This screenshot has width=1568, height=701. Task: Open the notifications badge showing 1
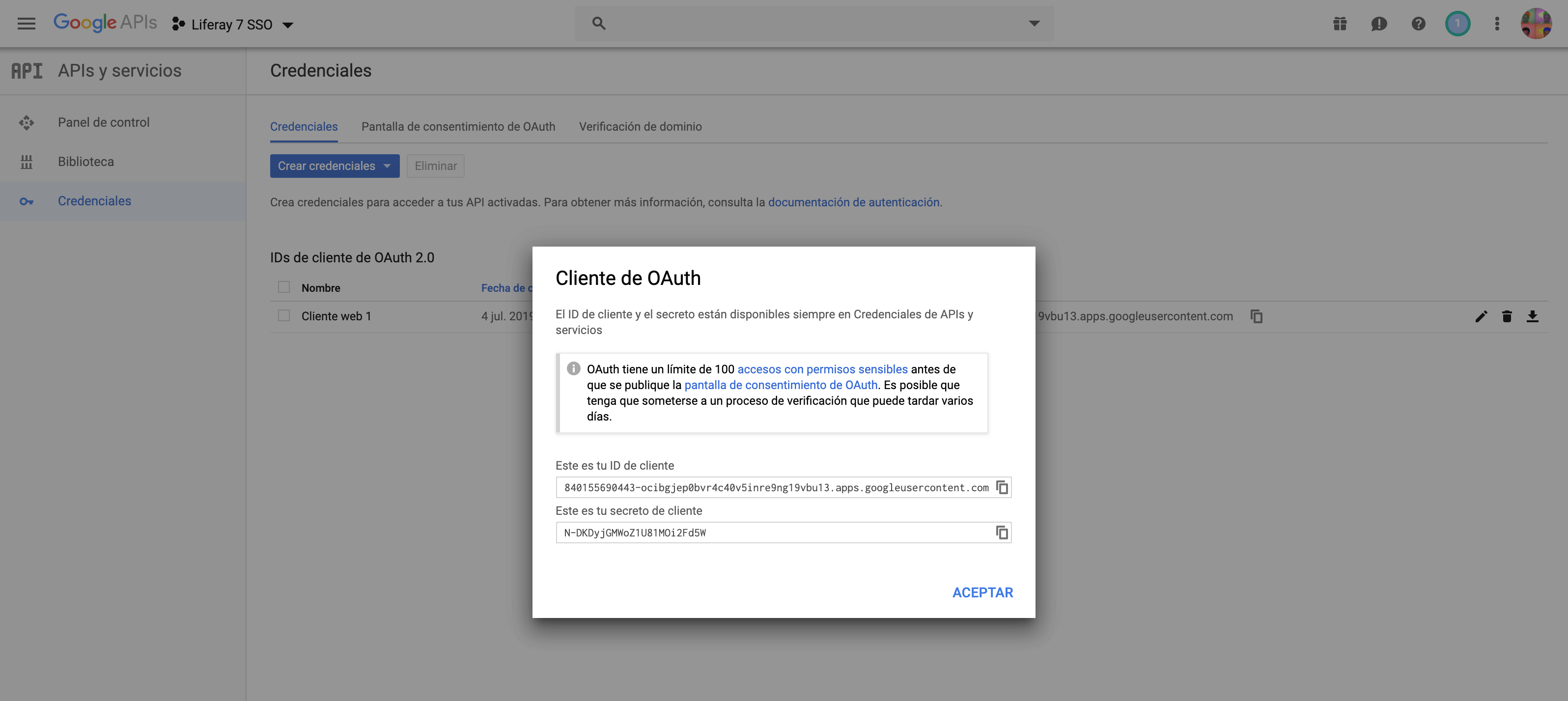(x=1457, y=24)
